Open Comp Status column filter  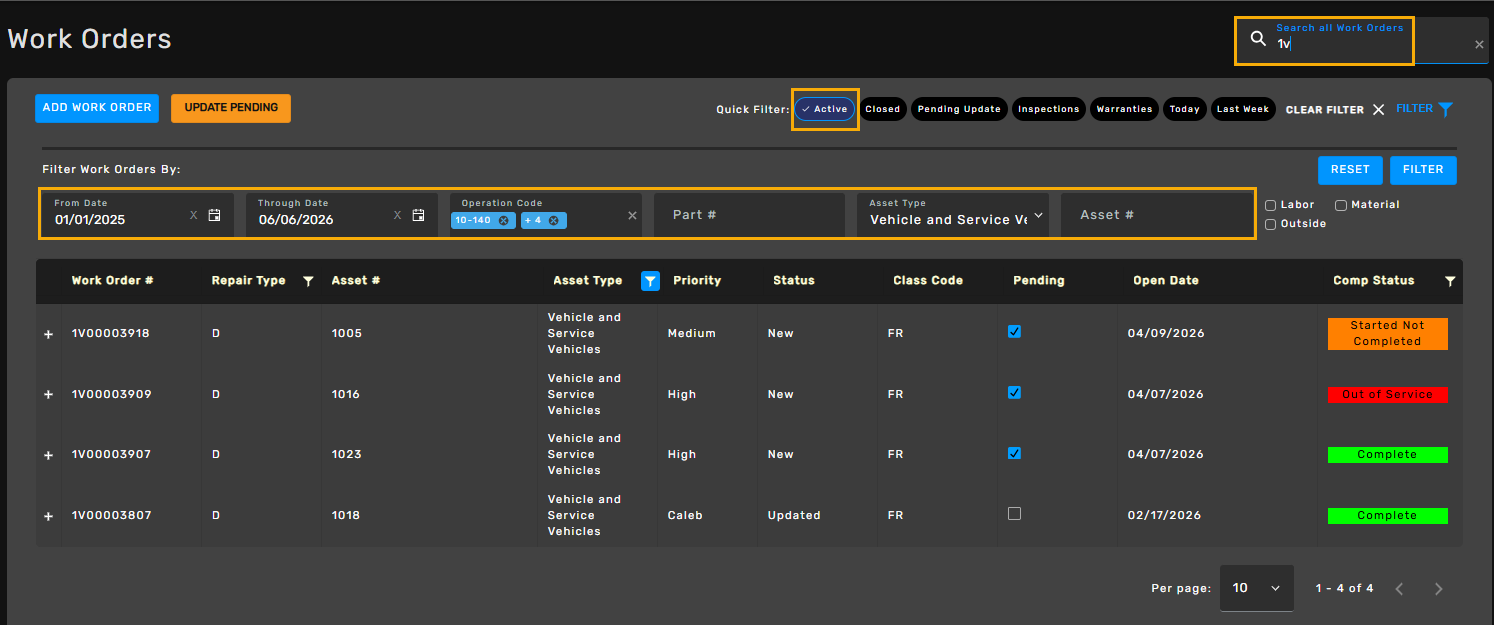point(1450,282)
